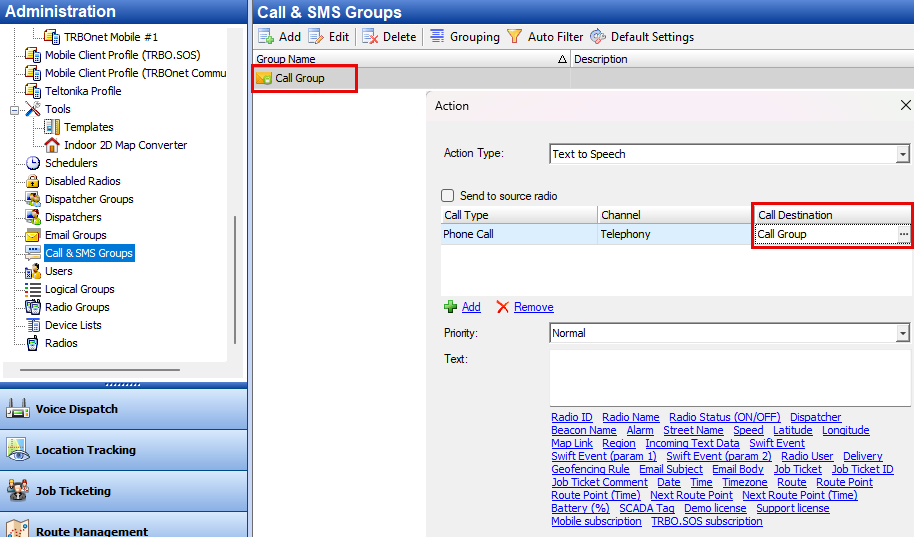Expand the Priority dropdown list

coord(902,333)
